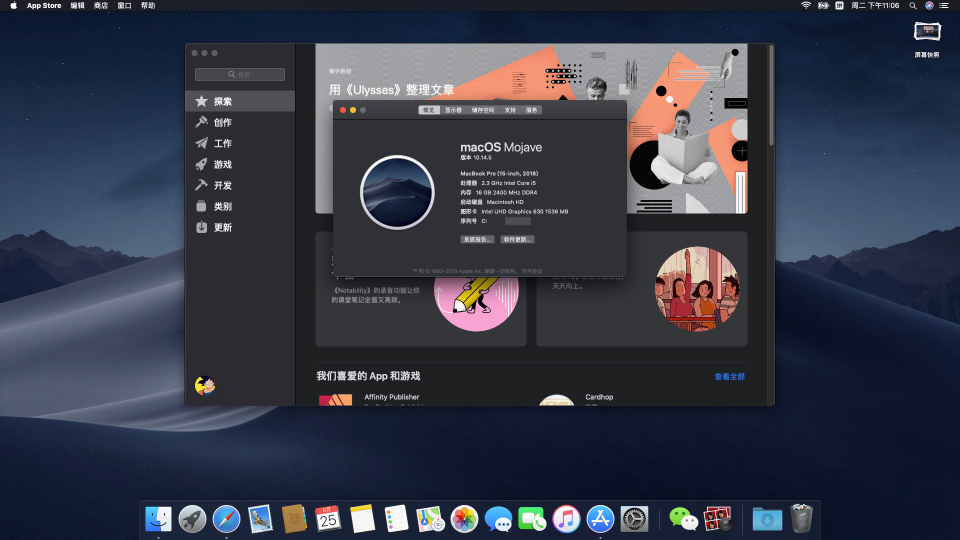Open iTunes from the Dock

[566, 519]
